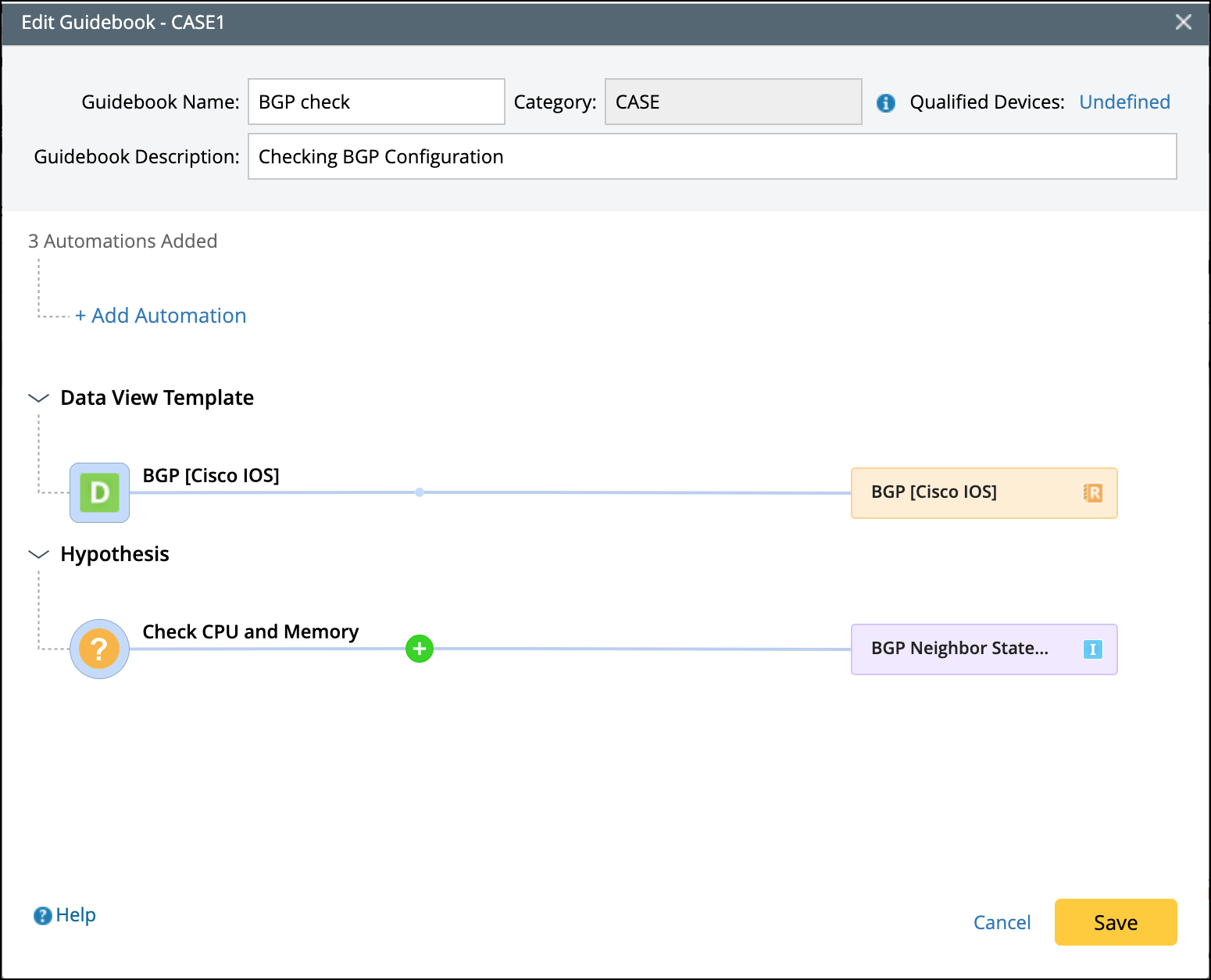Open the Category CASE field

click(733, 102)
